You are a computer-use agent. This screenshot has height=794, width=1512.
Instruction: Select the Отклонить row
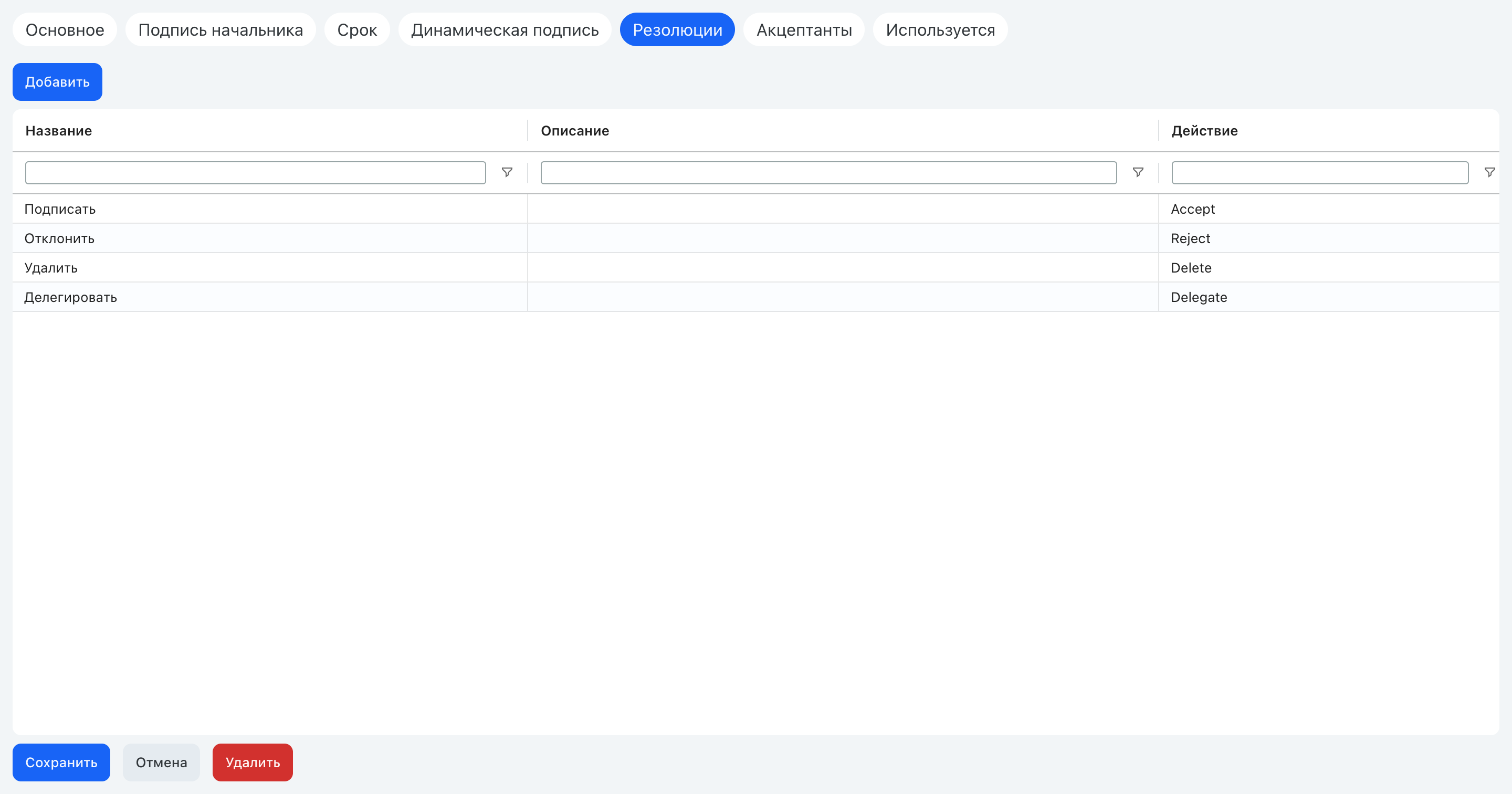click(x=755, y=238)
